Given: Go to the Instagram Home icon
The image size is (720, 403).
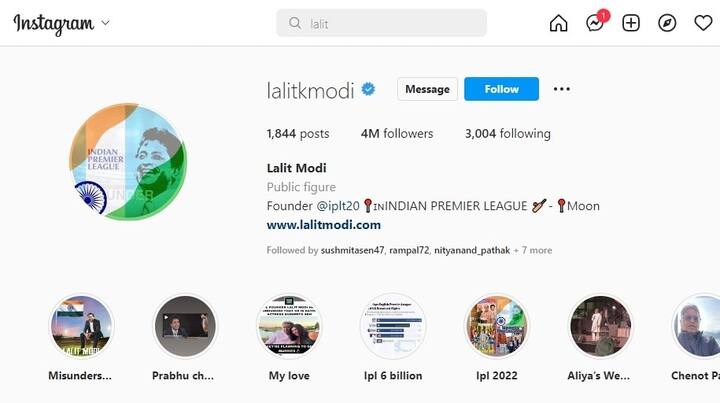Looking at the screenshot, I should [x=558, y=23].
